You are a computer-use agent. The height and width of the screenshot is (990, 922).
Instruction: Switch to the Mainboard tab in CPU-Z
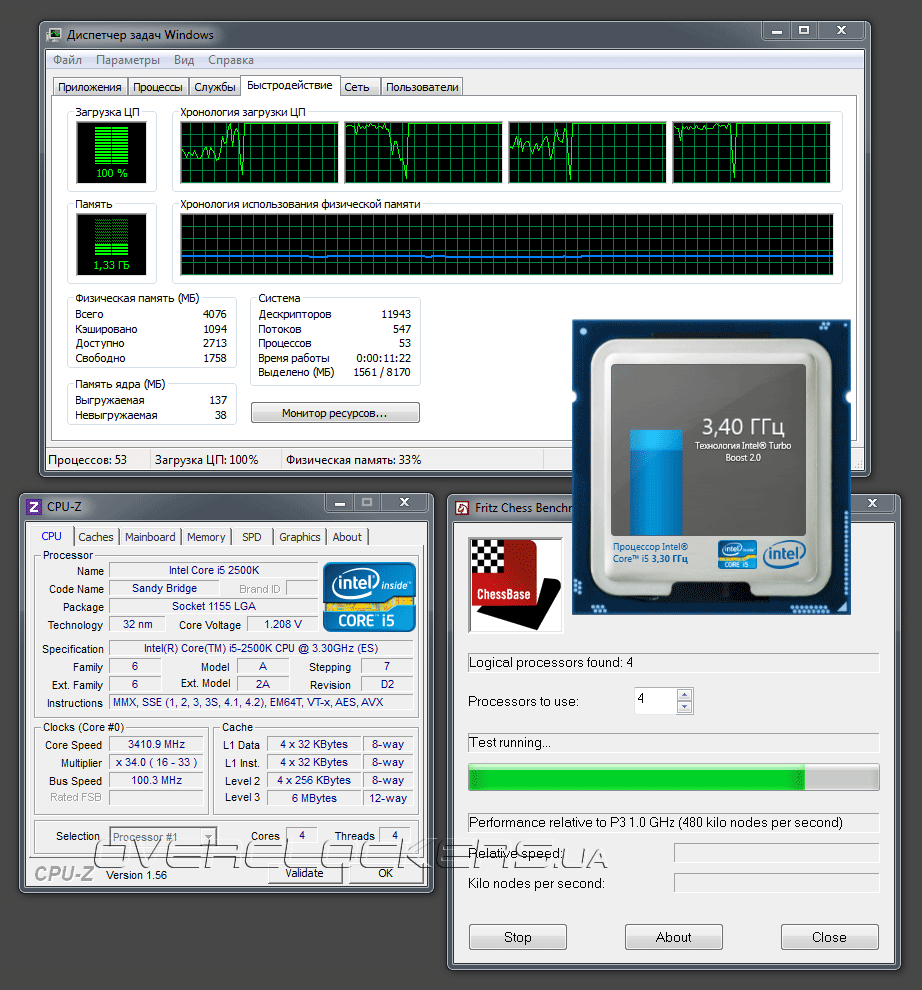click(x=150, y=537)
